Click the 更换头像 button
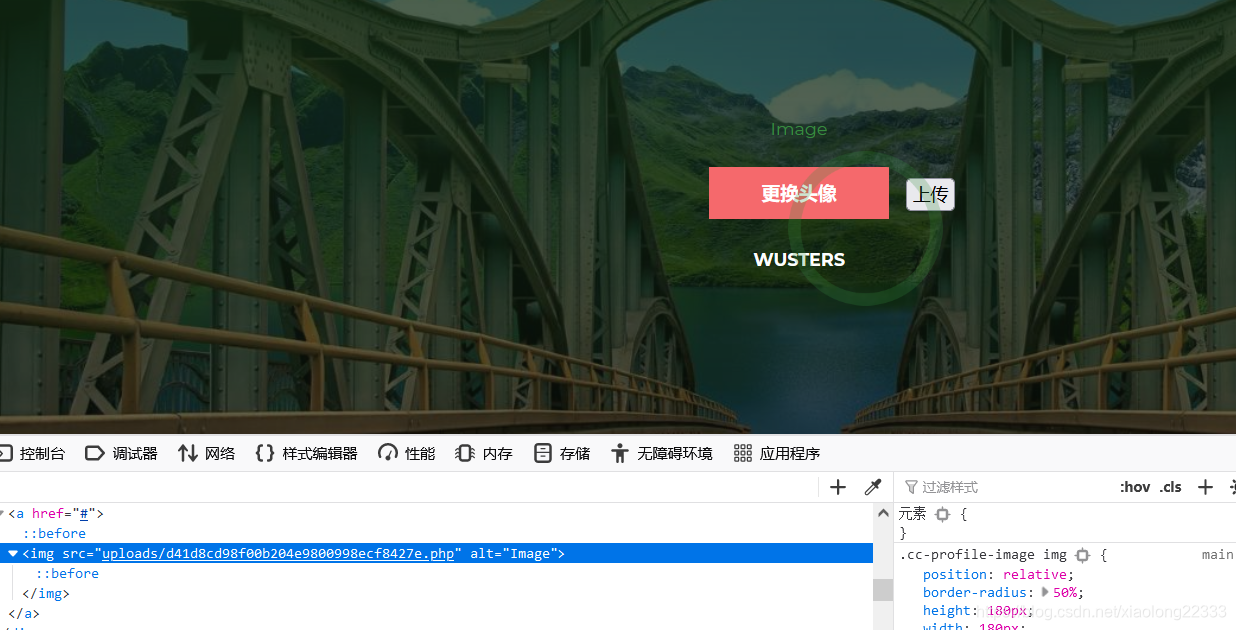The height and width of the screenshot is (630, 1236). tap(799, 193)
